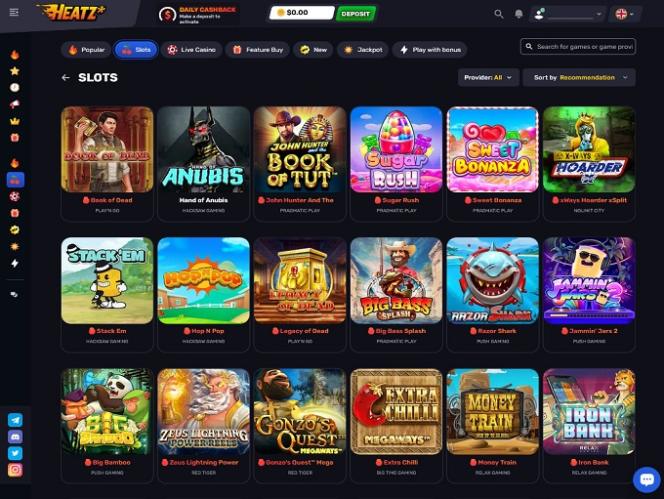Open the language flag selector

[624, 14]
